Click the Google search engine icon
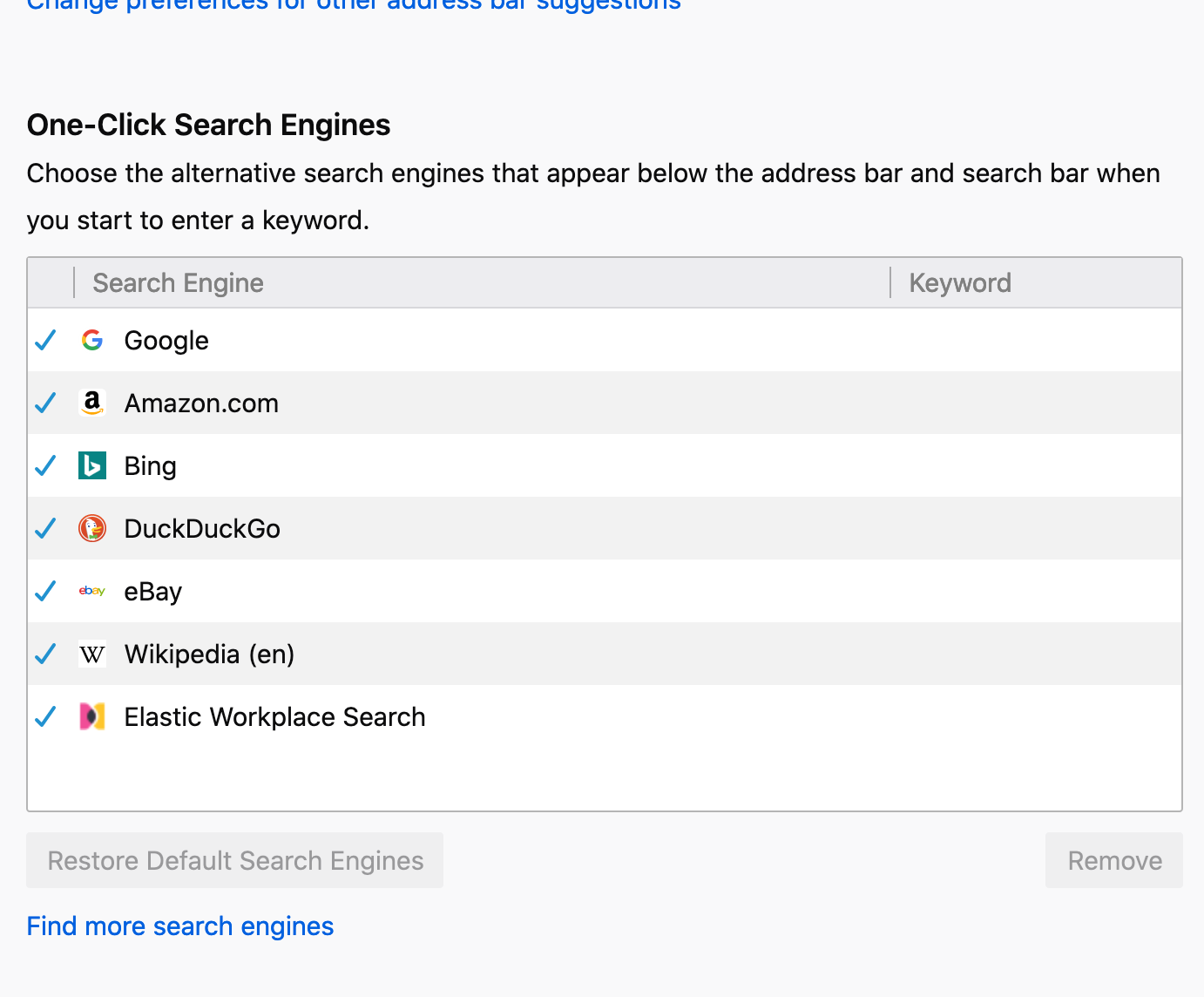This screenshot has height=997, width=1204. click(x=92, y=340)
